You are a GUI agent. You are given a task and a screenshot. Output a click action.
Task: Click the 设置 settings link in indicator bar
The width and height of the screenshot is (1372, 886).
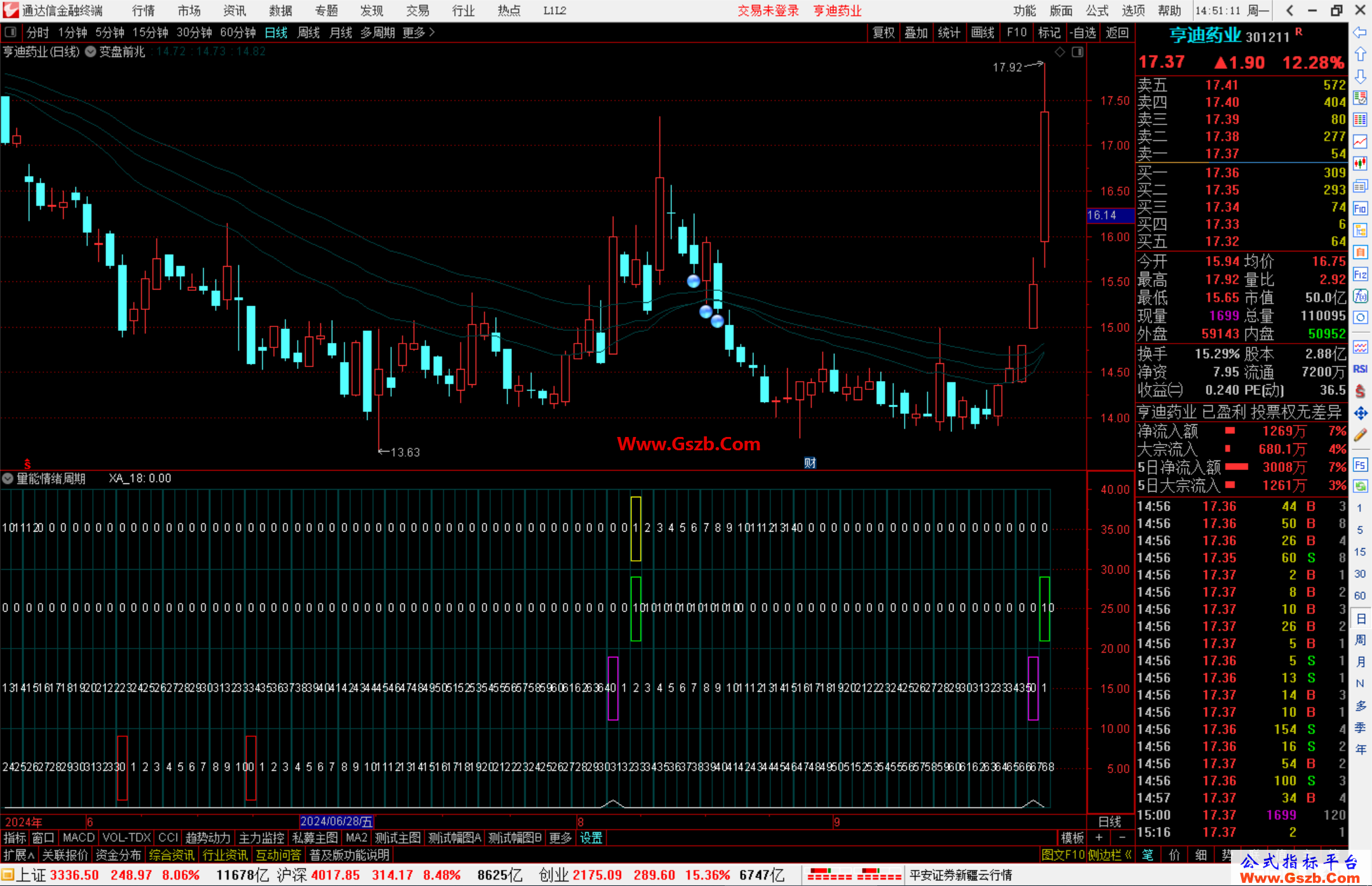[x=591, y=838]
